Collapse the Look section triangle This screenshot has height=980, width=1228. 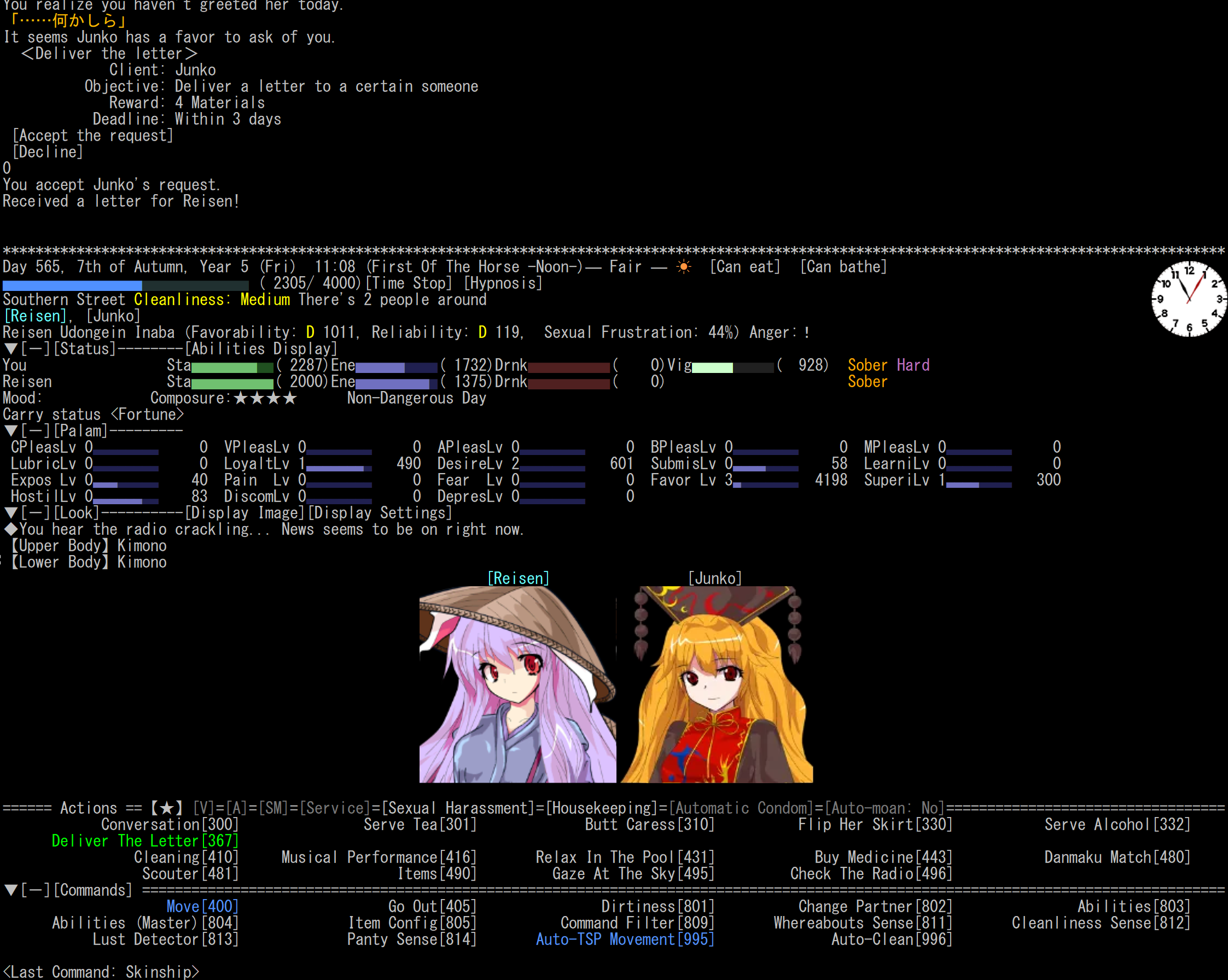10,513
